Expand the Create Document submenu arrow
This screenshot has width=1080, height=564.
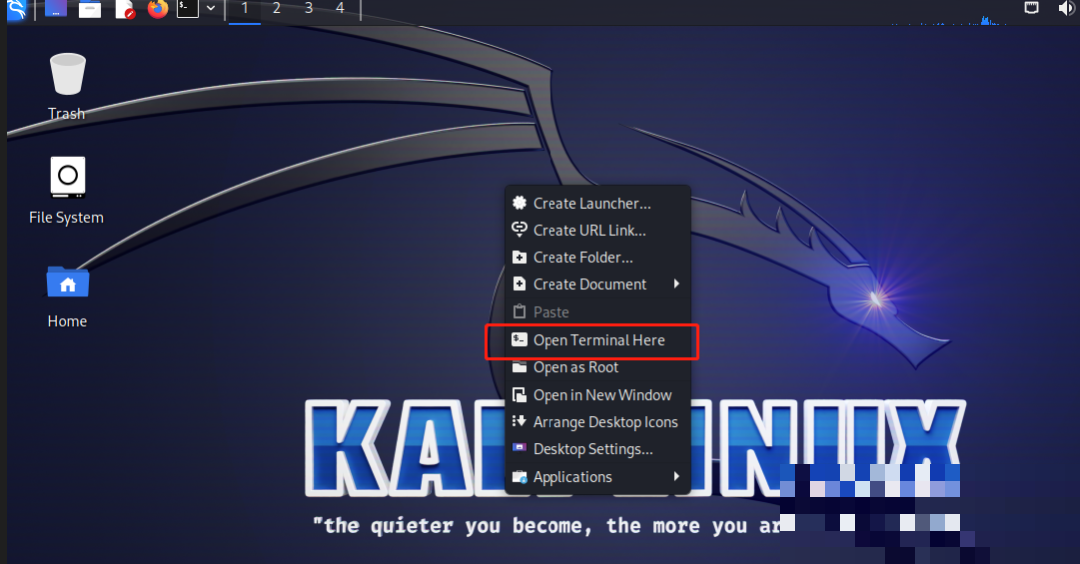pos(676,284)
